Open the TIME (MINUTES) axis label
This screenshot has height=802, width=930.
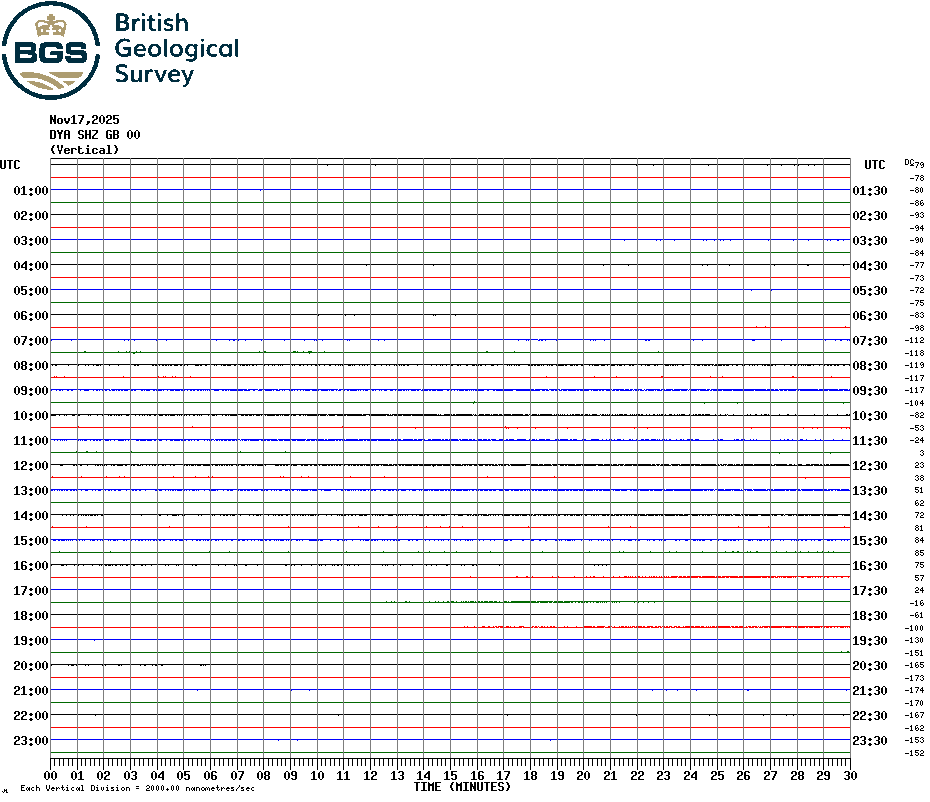[460, 787]
